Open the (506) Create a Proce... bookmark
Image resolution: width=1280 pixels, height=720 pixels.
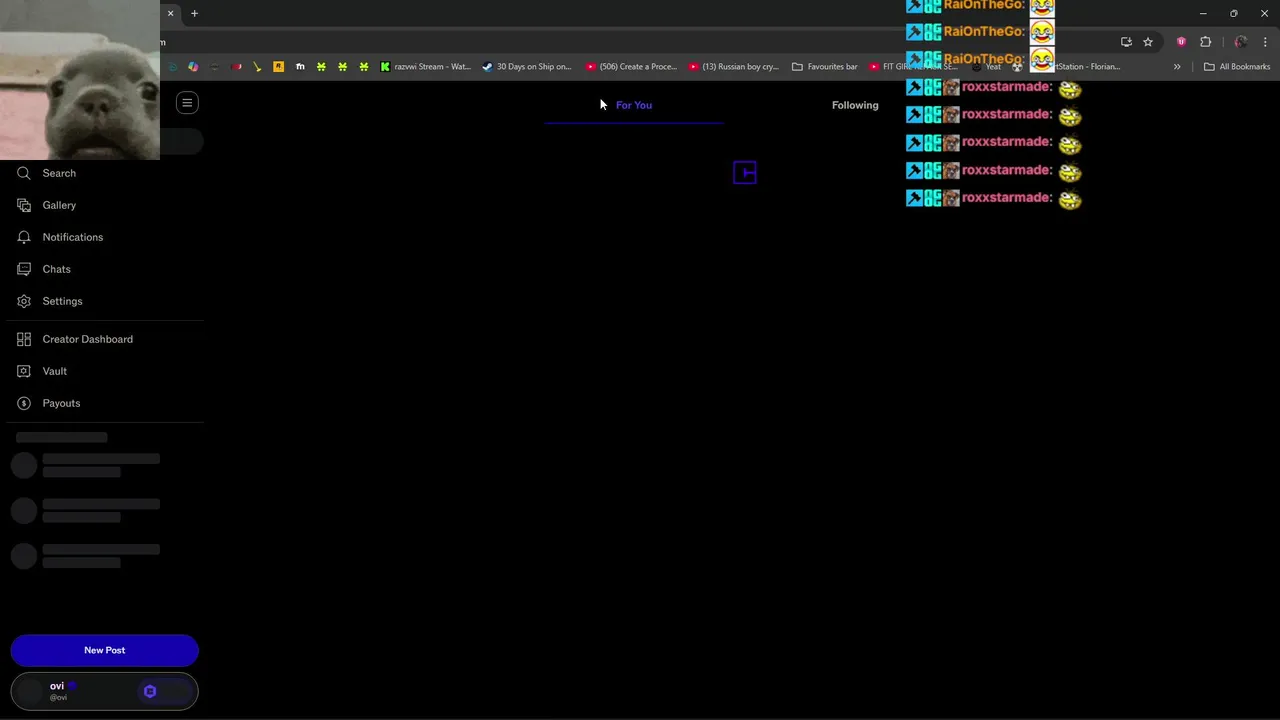click(x=631, y=67)
